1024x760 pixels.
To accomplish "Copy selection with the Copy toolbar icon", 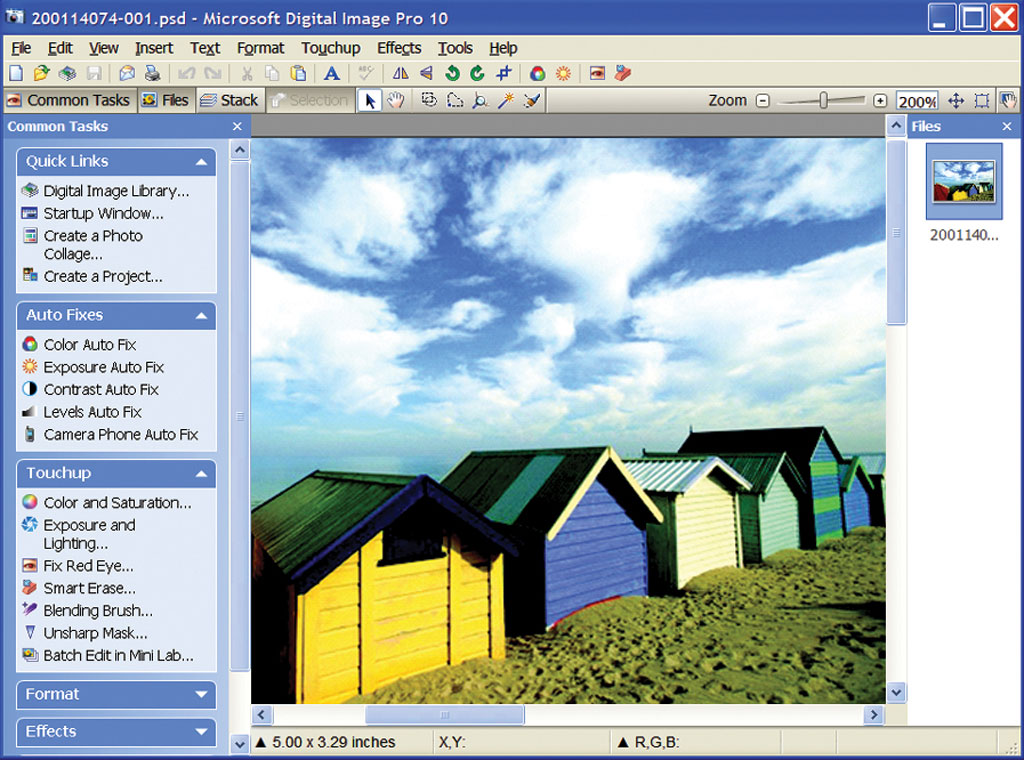I will [x=272, y=73].
